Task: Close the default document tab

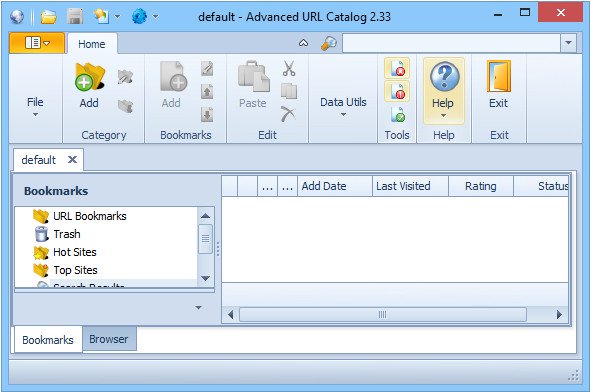Action: (x=72, y=159)
